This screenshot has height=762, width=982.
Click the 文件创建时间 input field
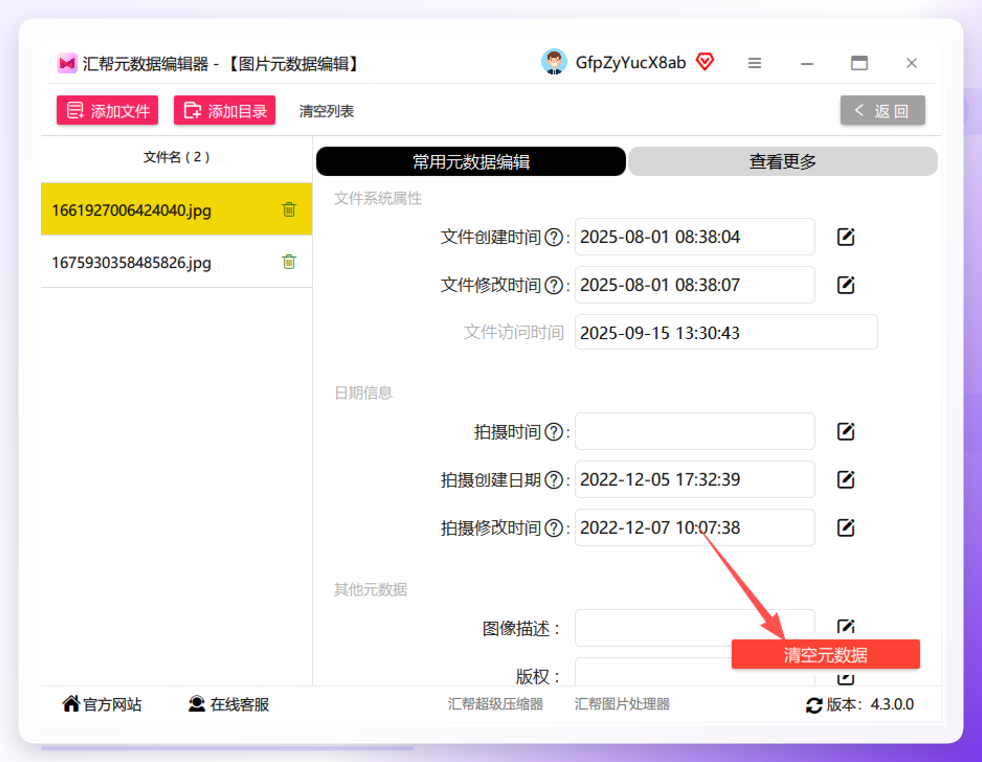695,237
